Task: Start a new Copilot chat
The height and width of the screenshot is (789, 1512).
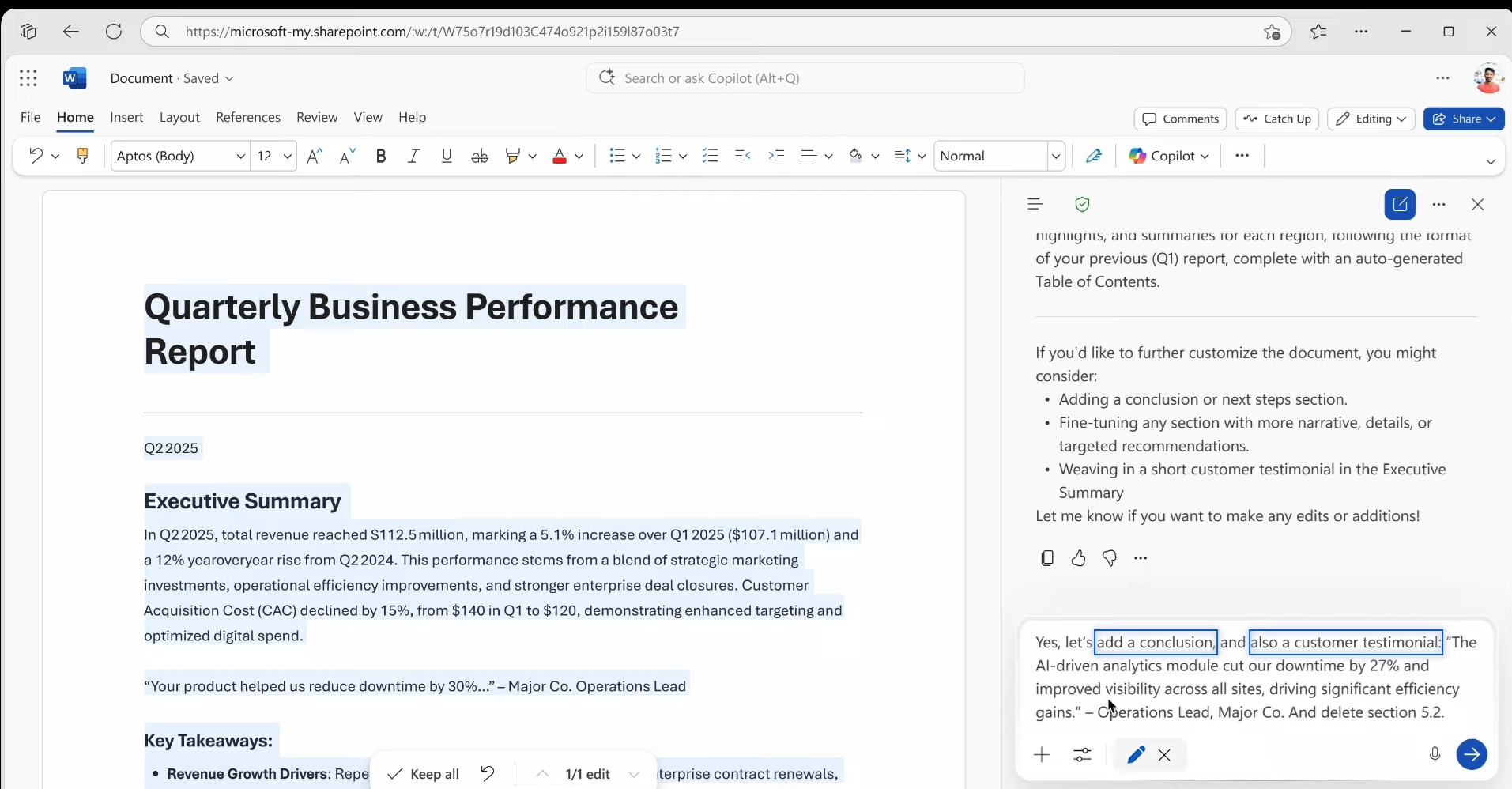Action: 1400,205
